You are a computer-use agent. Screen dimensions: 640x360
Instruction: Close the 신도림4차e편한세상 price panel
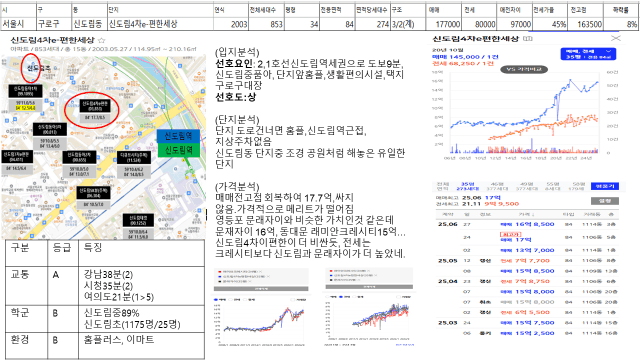(x=616, y=38)
